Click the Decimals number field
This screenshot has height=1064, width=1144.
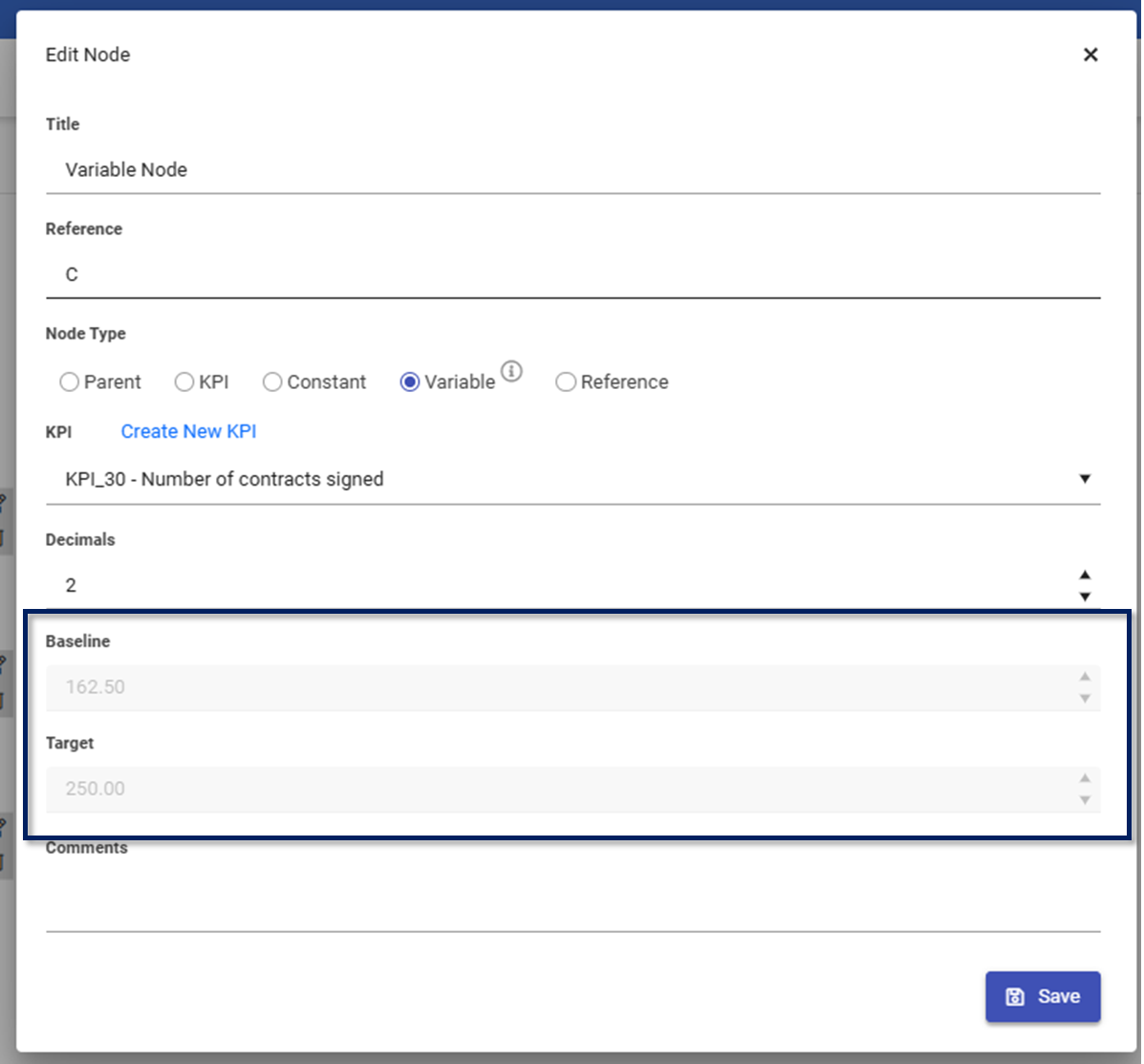[x=572, y=585]
